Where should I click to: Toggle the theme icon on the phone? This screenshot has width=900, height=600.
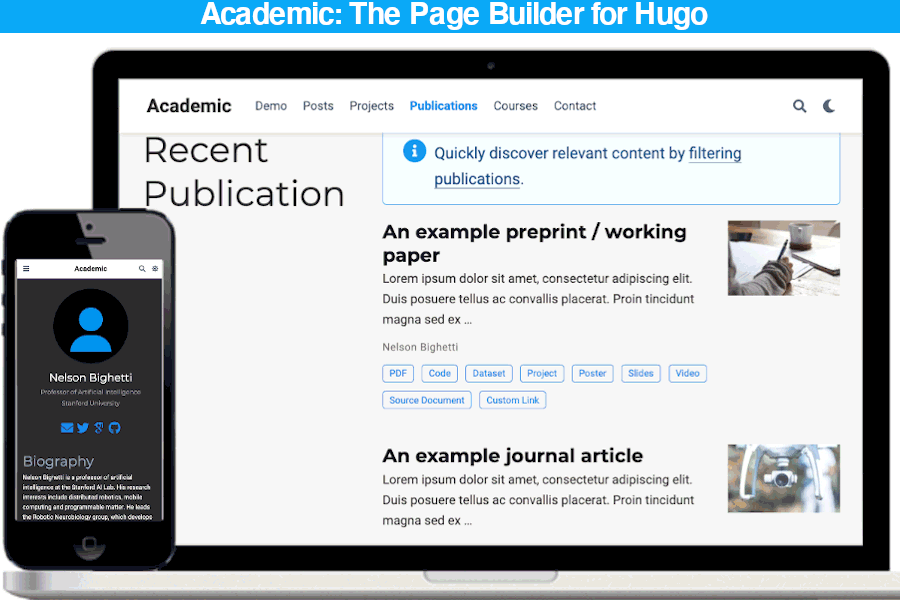pos(155,269)
